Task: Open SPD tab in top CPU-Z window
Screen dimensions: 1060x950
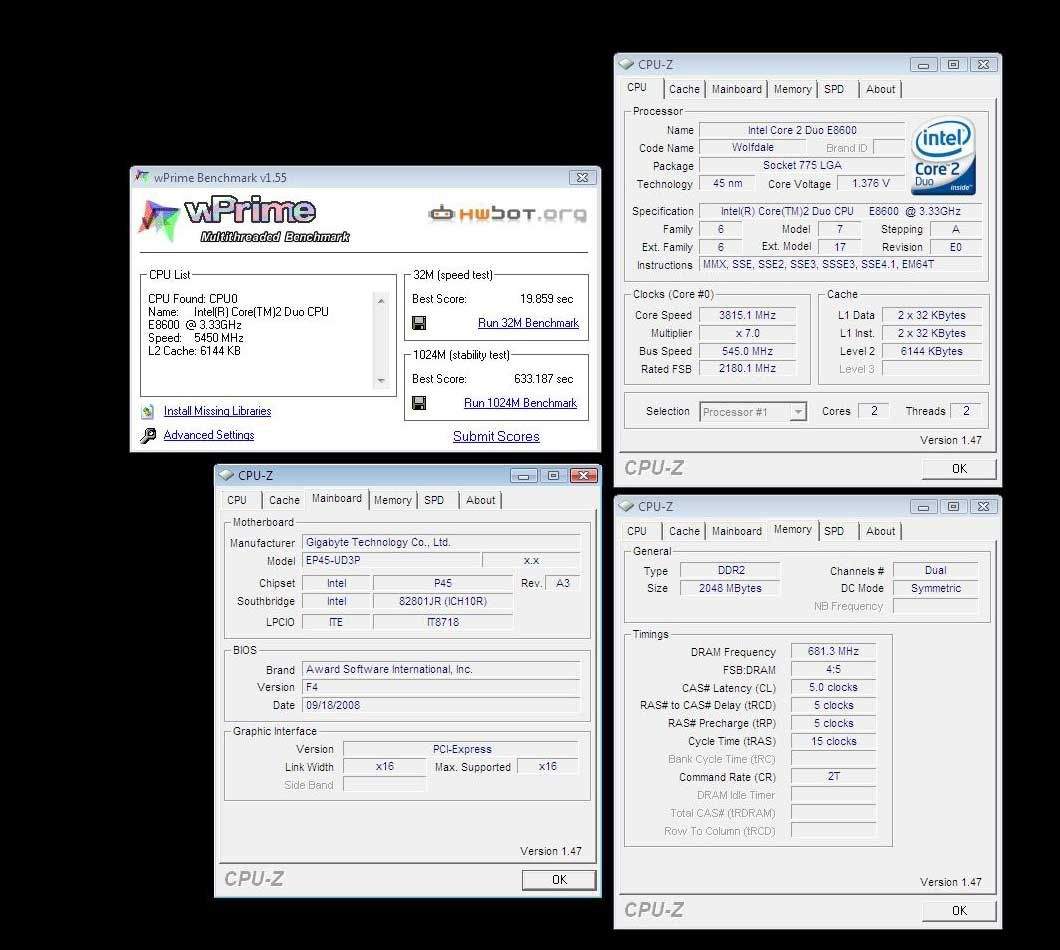Action: (834, 89)
